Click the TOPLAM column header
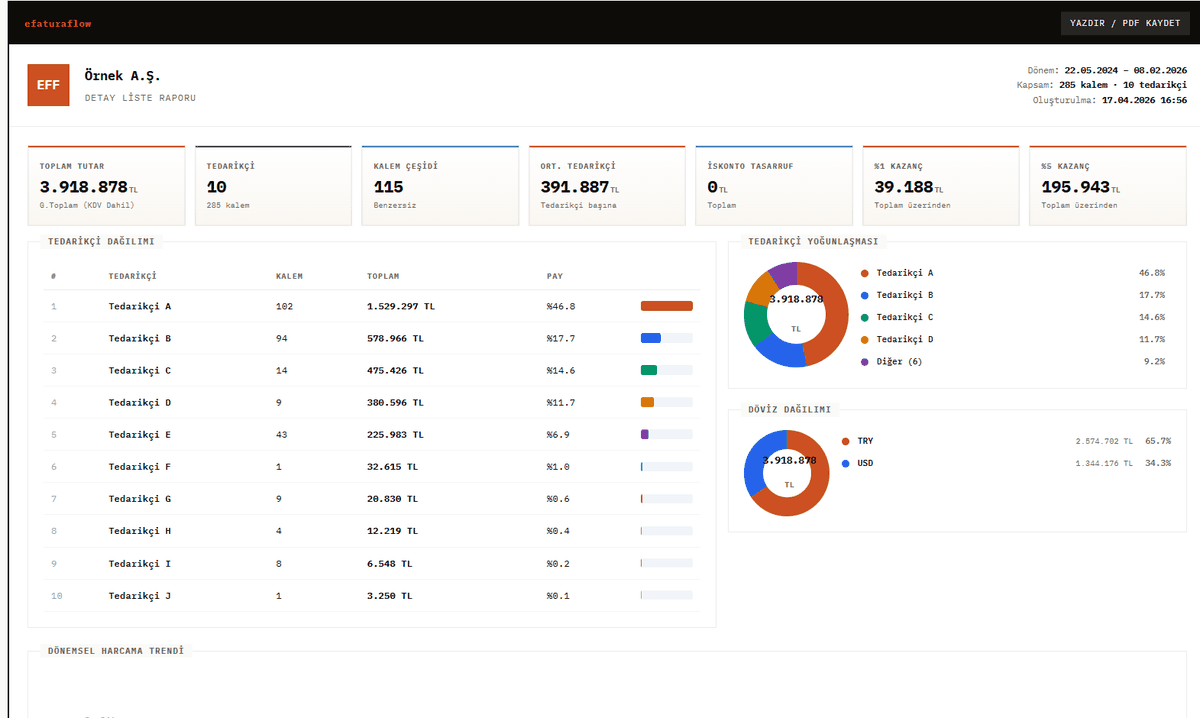 [x=384, y=276]
